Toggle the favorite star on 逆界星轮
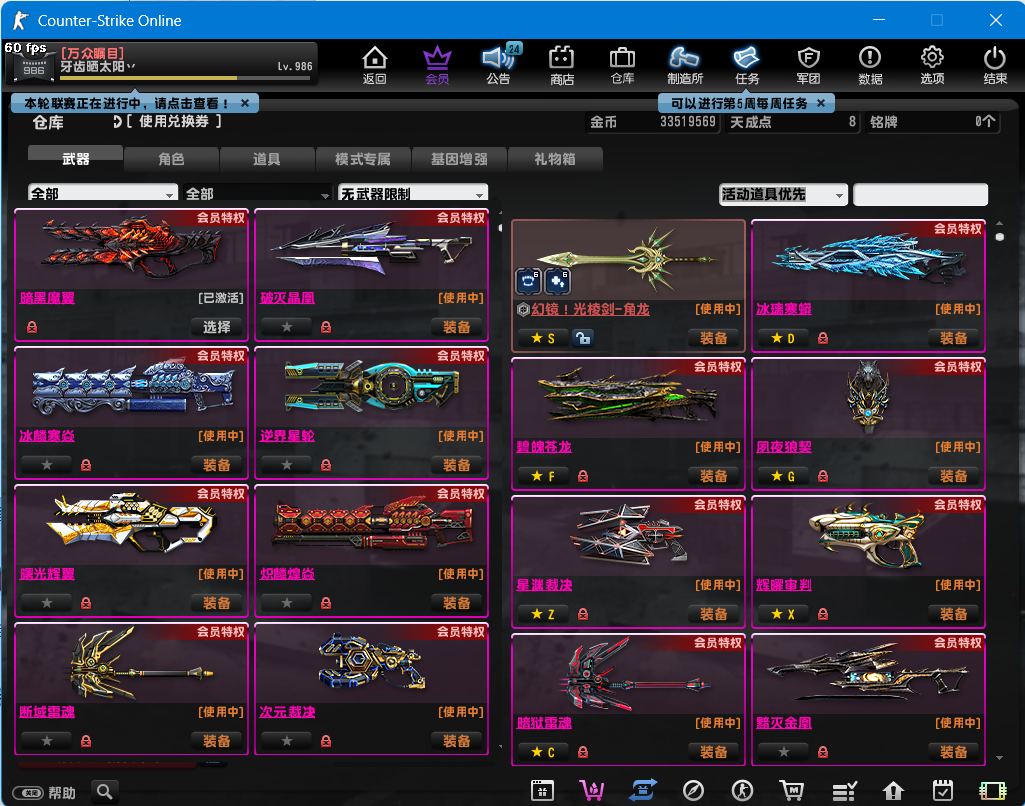This screenshot has height=806, width=1025. [x=287, y=465]
